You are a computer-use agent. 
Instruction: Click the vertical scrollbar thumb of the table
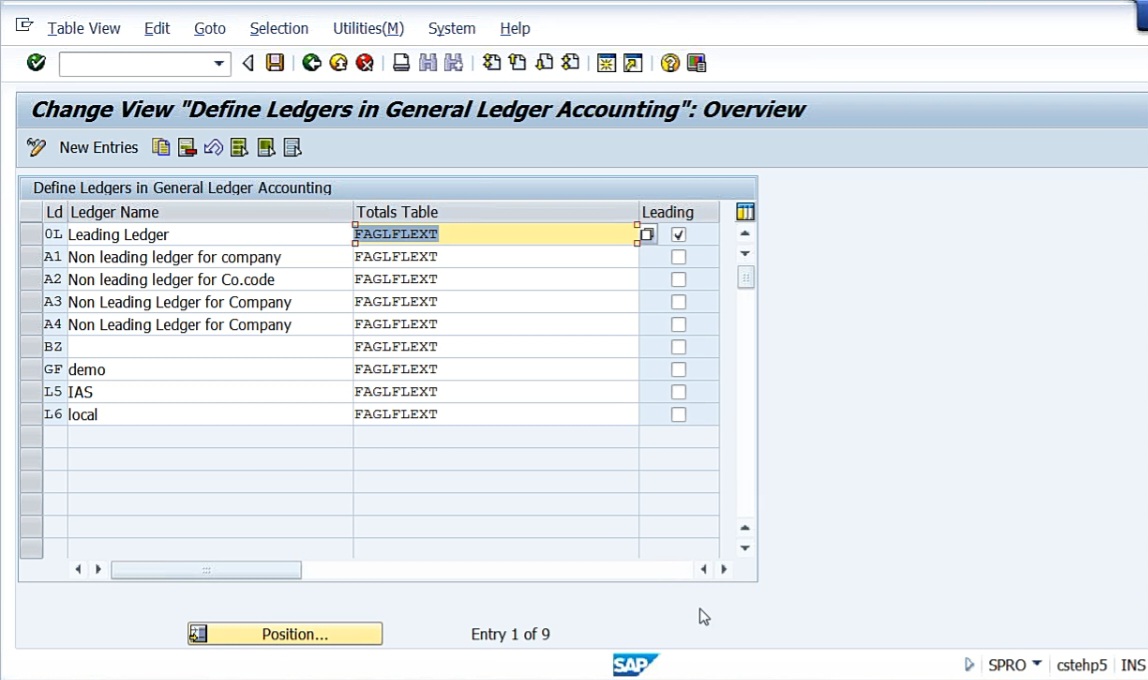[x=745, y=277]
